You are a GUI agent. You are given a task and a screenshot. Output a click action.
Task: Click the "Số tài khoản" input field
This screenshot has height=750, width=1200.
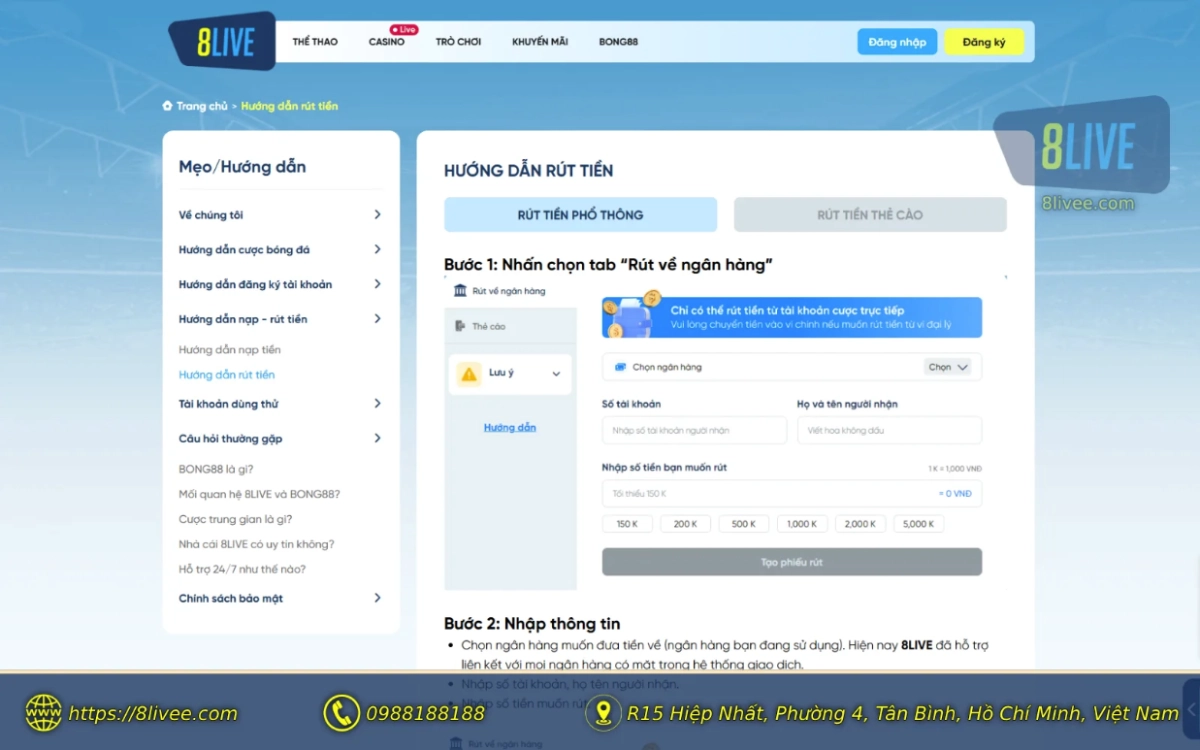pos(693,430)
